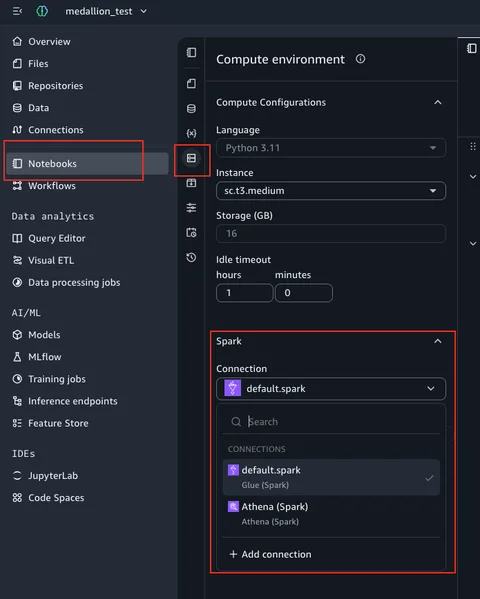
Task: Expand the lower chevron at right edge
Action: [x=473, y=243]
